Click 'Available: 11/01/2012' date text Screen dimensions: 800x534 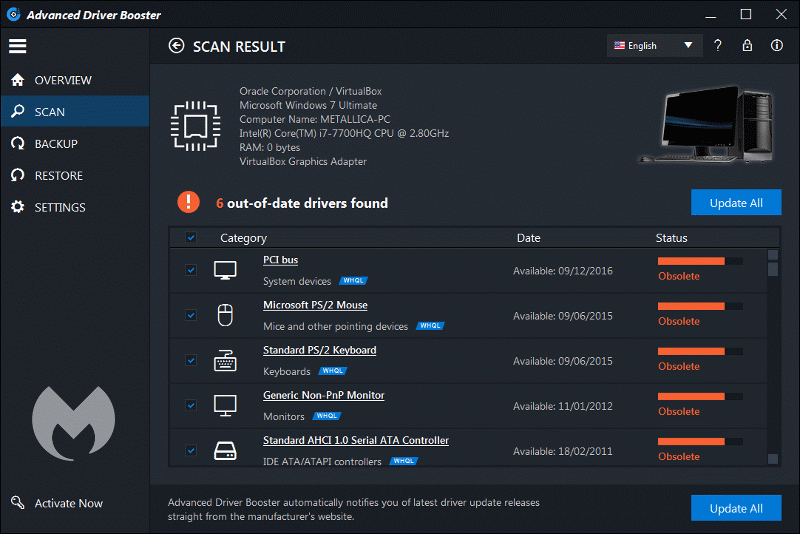563,406
